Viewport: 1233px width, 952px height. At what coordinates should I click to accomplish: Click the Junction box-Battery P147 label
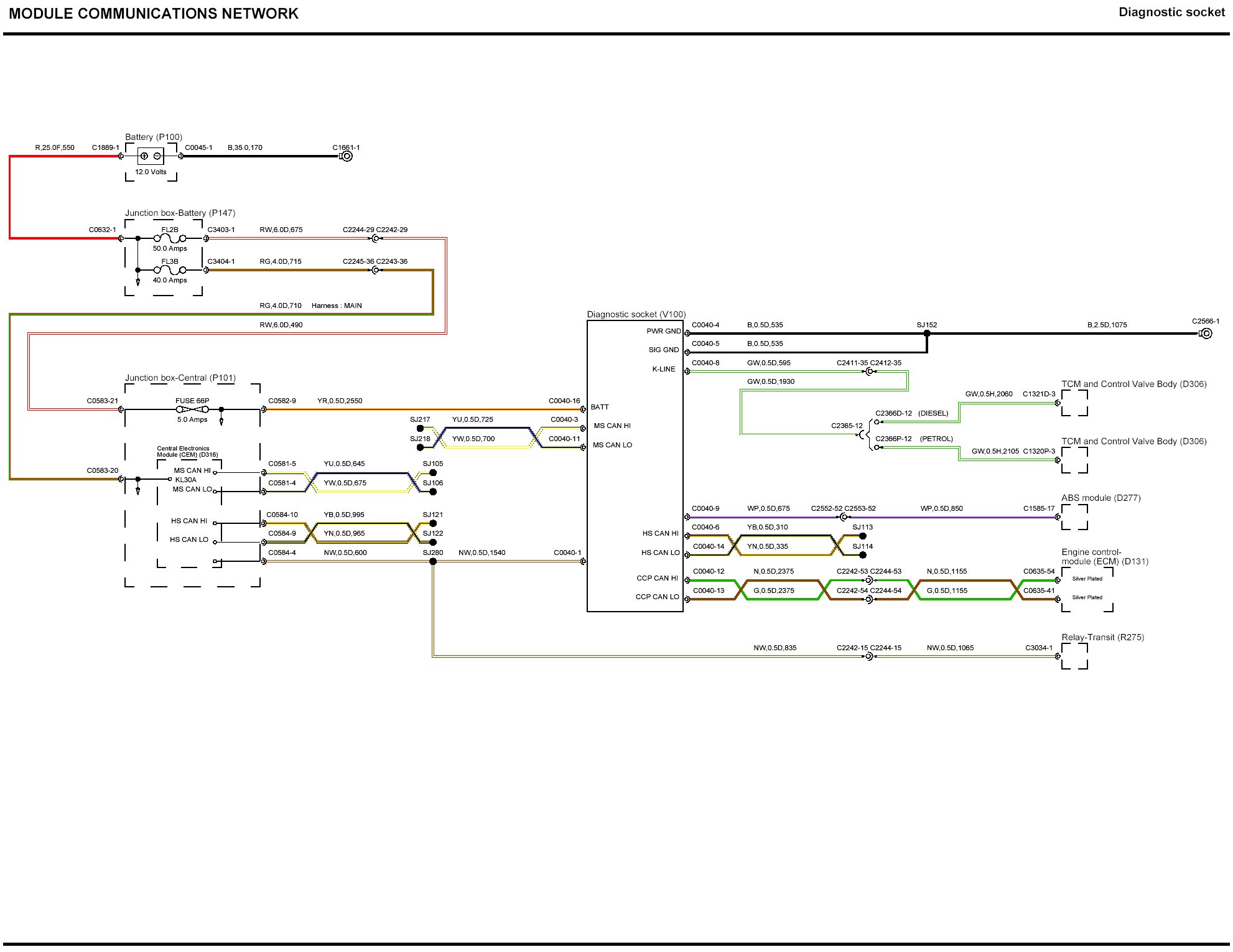coord(180,213)
